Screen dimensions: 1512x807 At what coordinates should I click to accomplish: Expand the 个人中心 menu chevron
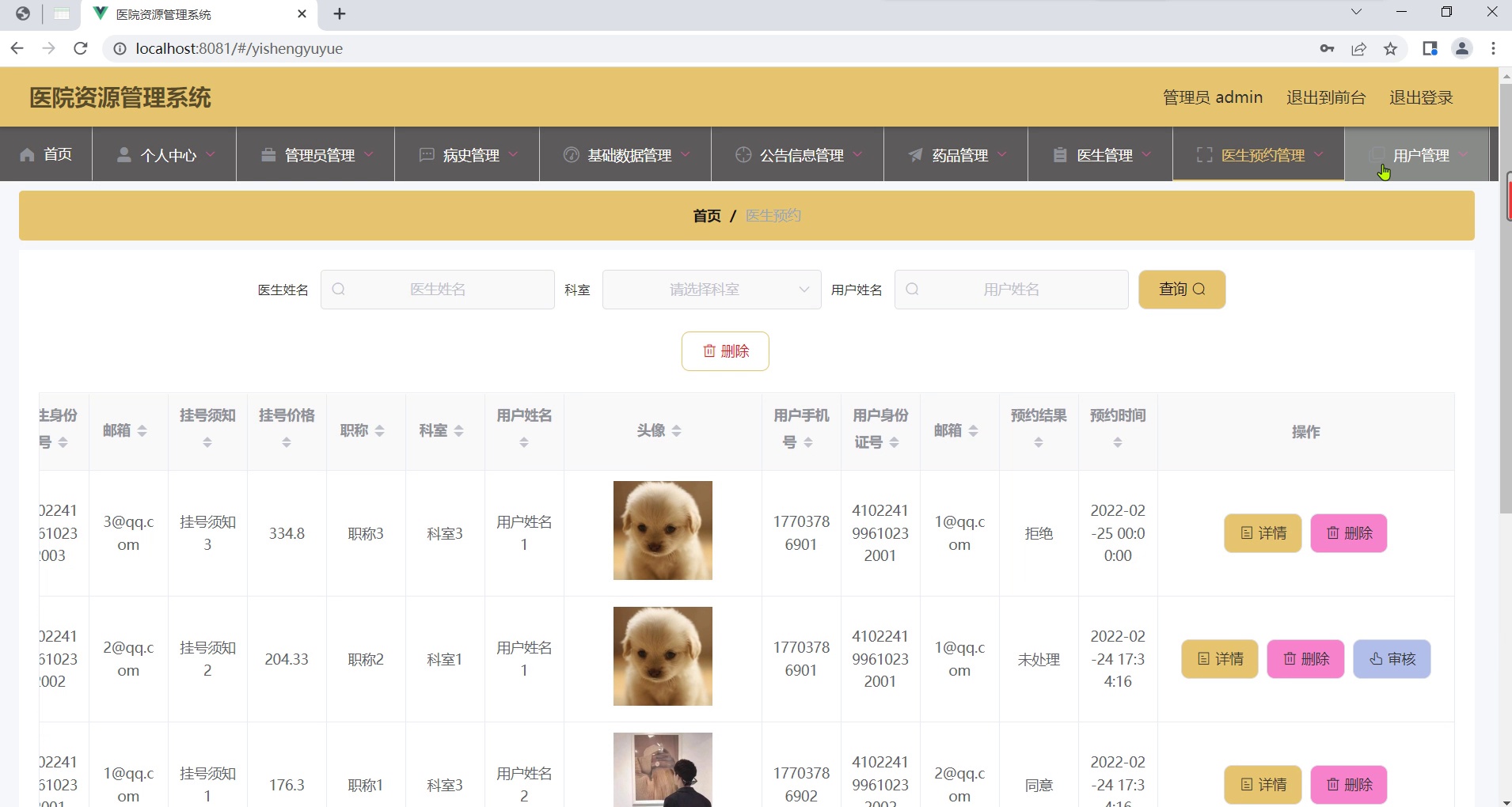[x=211, y=154]
